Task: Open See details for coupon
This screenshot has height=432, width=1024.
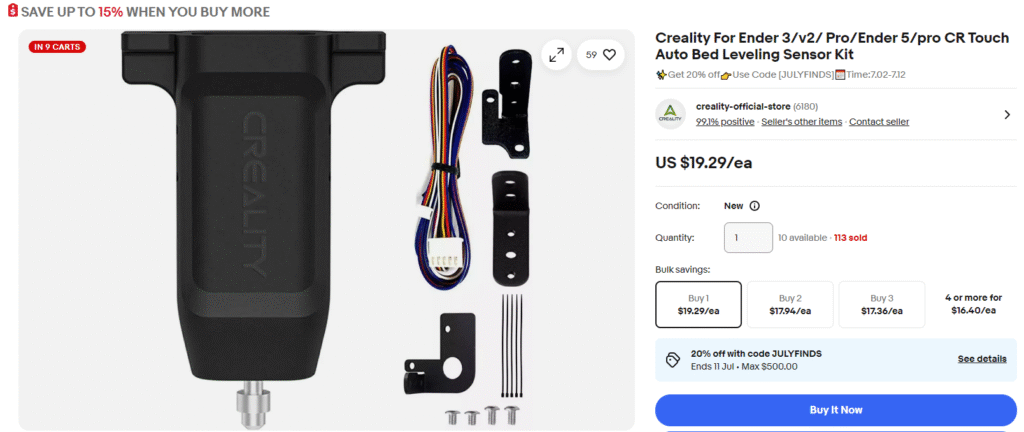Action: point(982,359)
